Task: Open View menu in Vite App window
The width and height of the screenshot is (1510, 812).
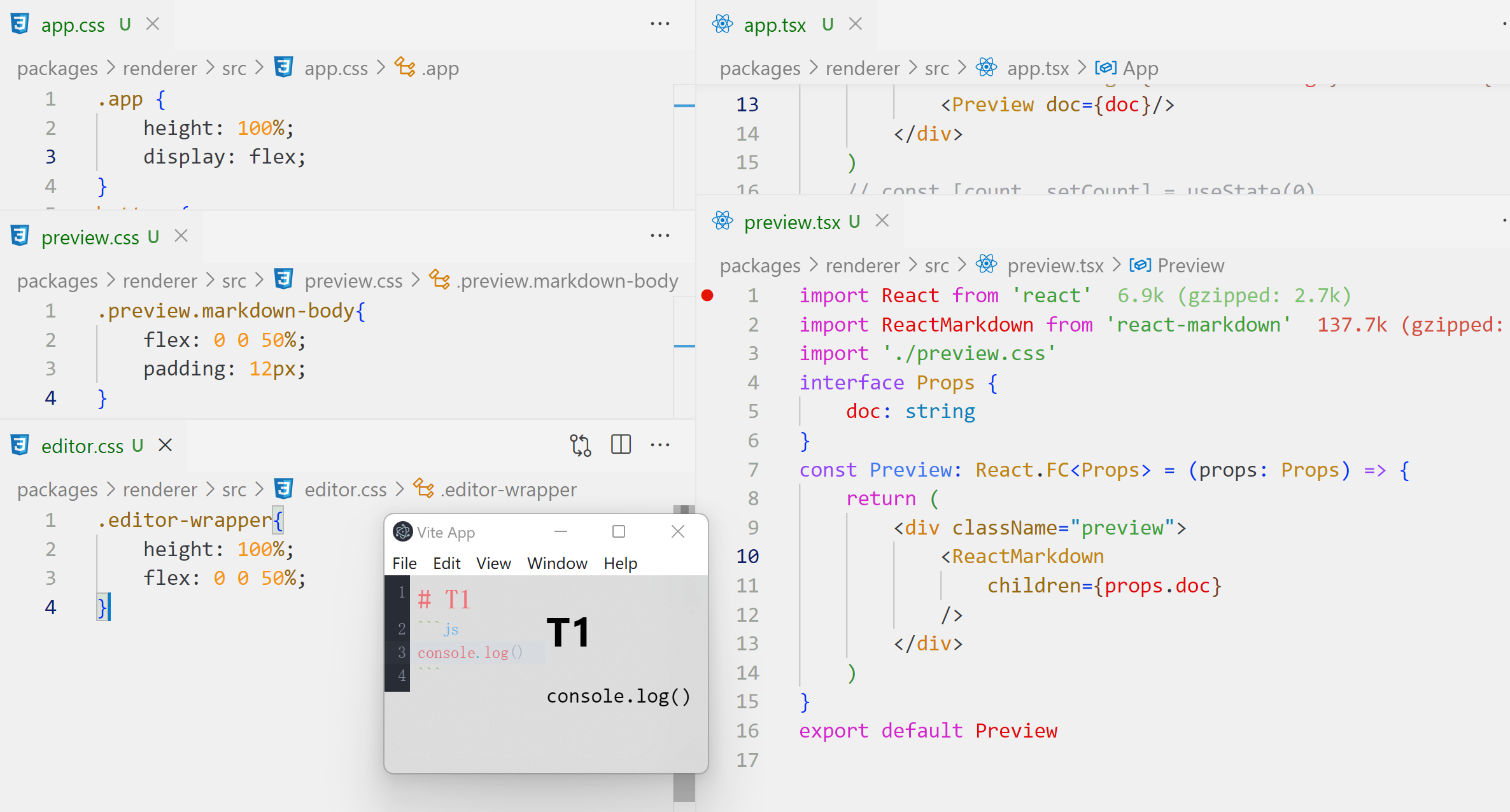Action: tap(493, 563)
